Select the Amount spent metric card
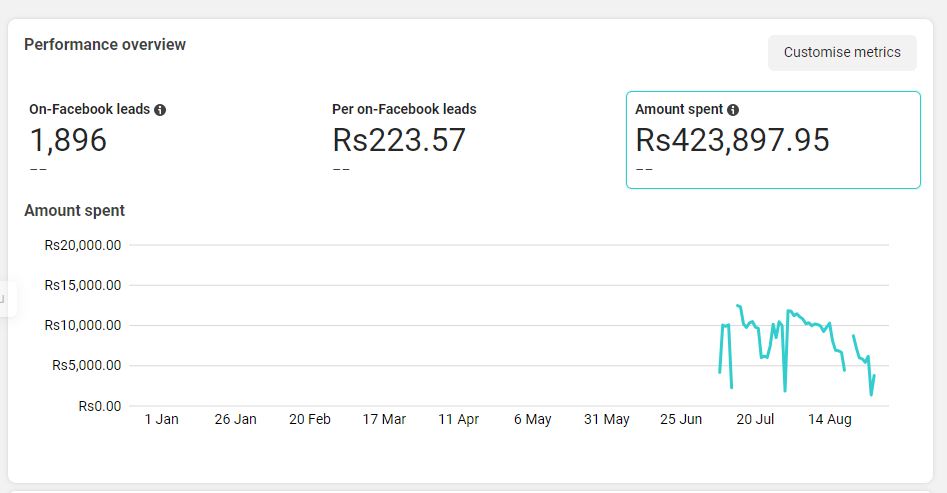The image size is (947, 493). [x=773, y=140]
